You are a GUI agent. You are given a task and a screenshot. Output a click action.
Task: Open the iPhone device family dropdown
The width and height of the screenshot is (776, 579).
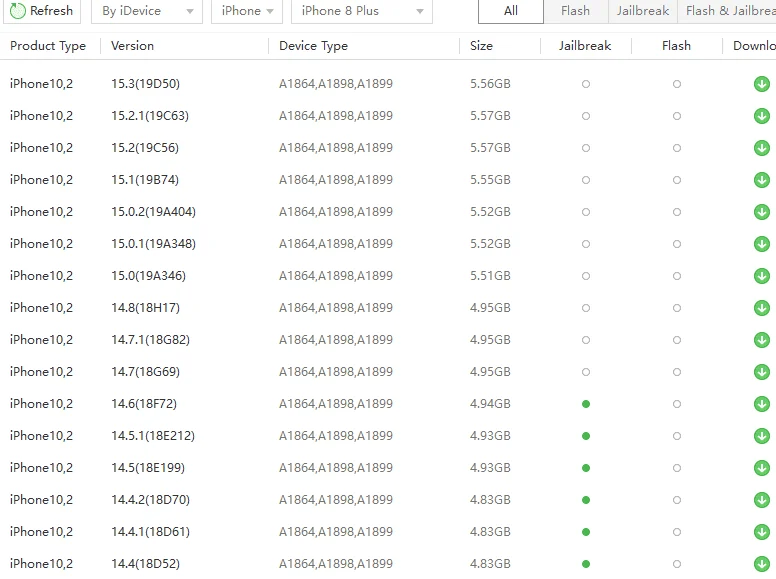[x=247, y=11]
